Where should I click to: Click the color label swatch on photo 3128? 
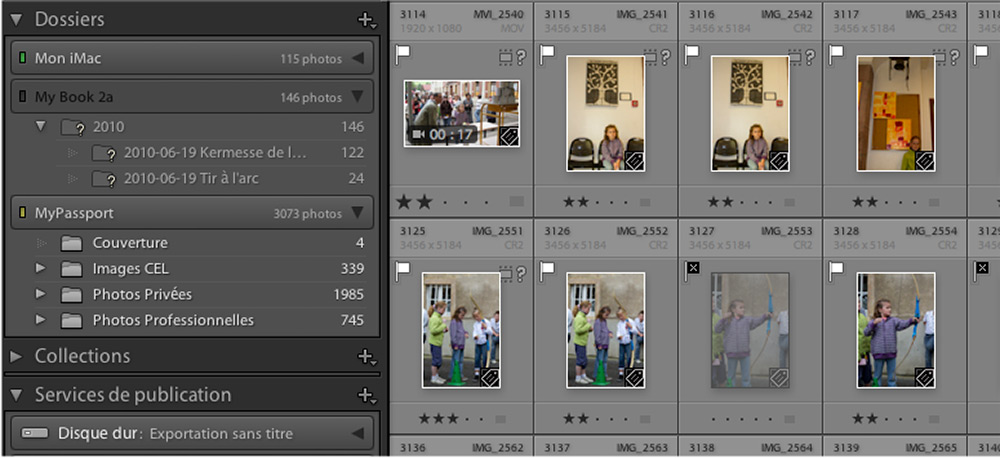point(934,419)
